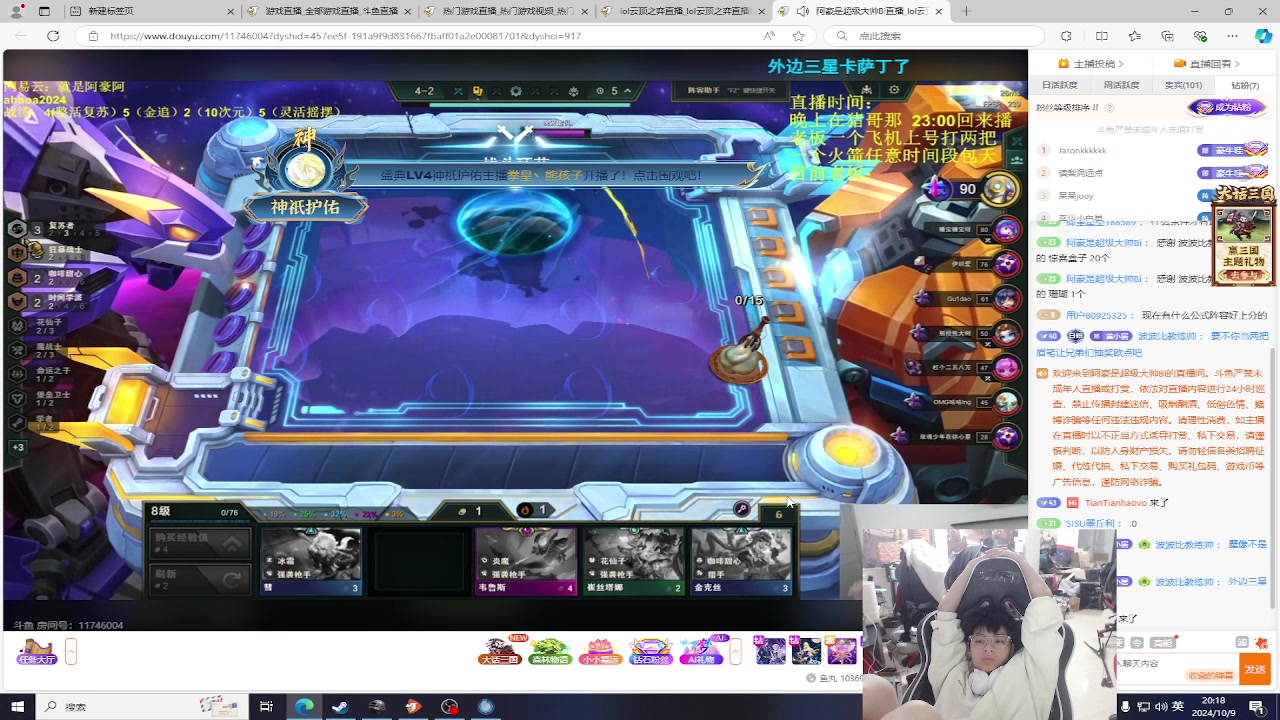Image resolution: width=1280 pixels, height=720 pixels.
Task: Open Task View on taskbar
Action: pyautogui.click(x=266, y=706)
